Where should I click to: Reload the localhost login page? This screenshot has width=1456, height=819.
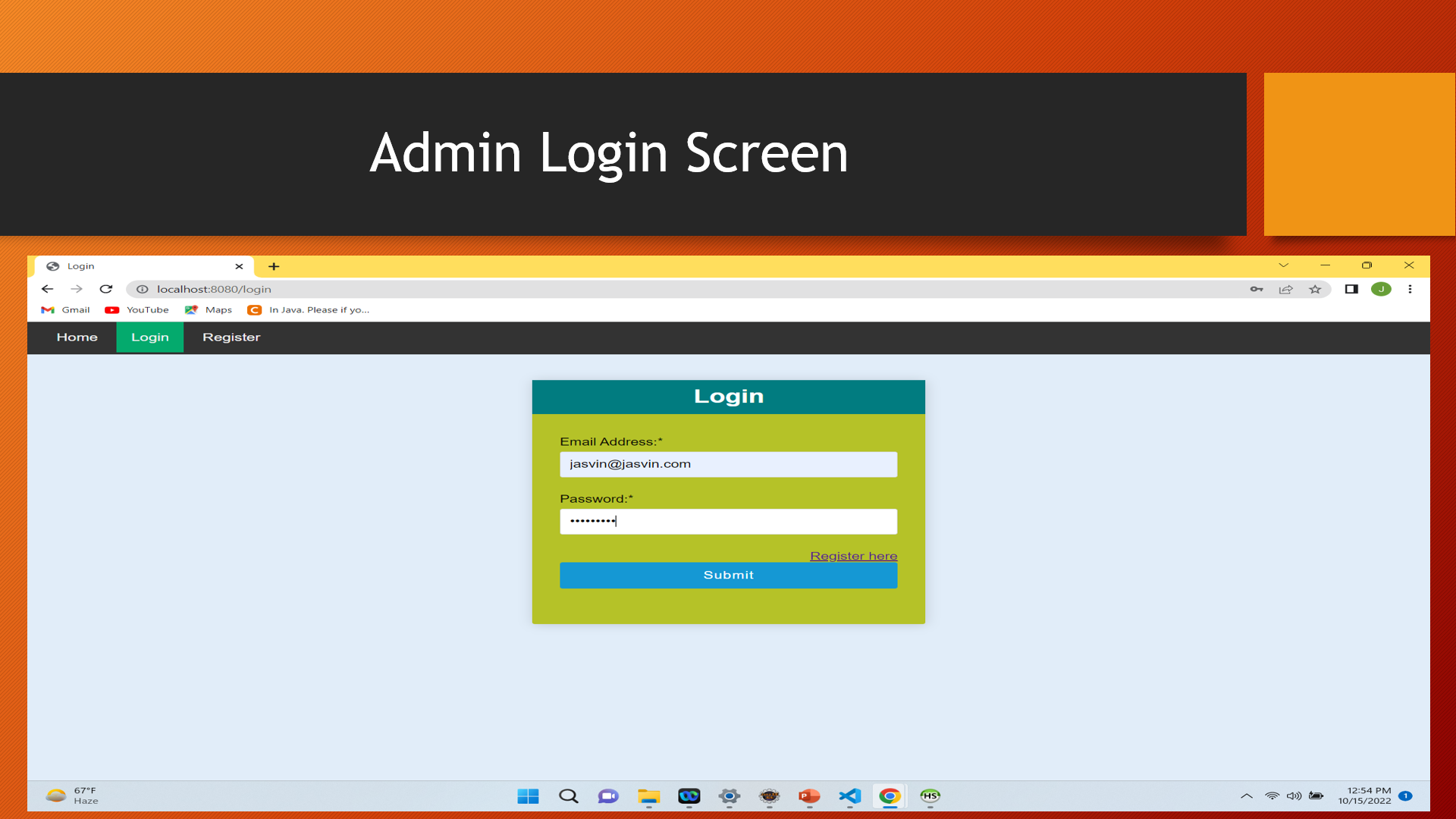pos(106,289)
